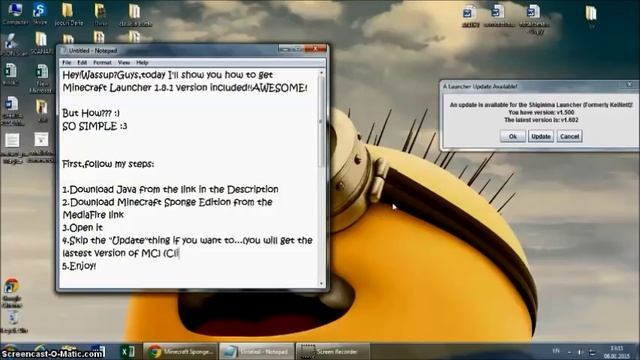Screen dimensions: 640x360
Task: Open the Excel file labeled Fisa on desktop
Action: click(42, 78)
